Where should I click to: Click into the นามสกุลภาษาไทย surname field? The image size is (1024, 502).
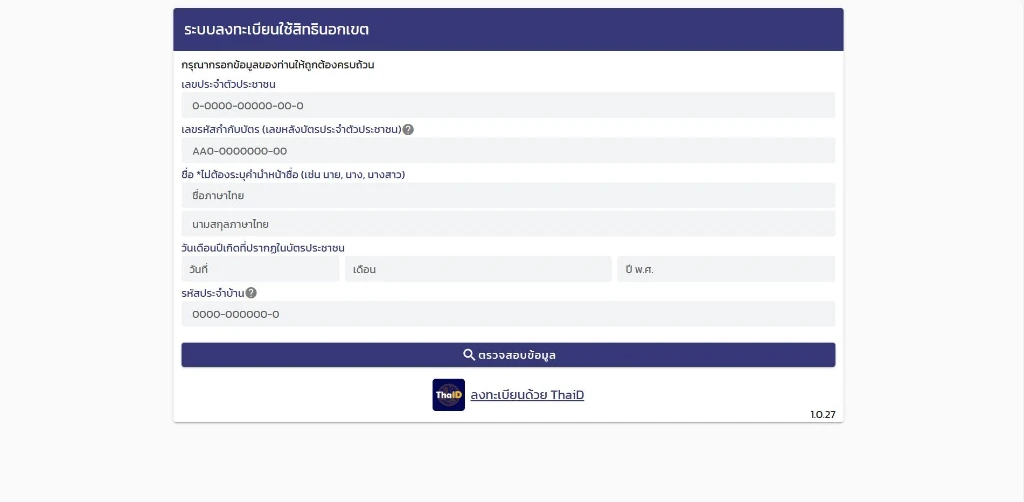click(508, 224)
